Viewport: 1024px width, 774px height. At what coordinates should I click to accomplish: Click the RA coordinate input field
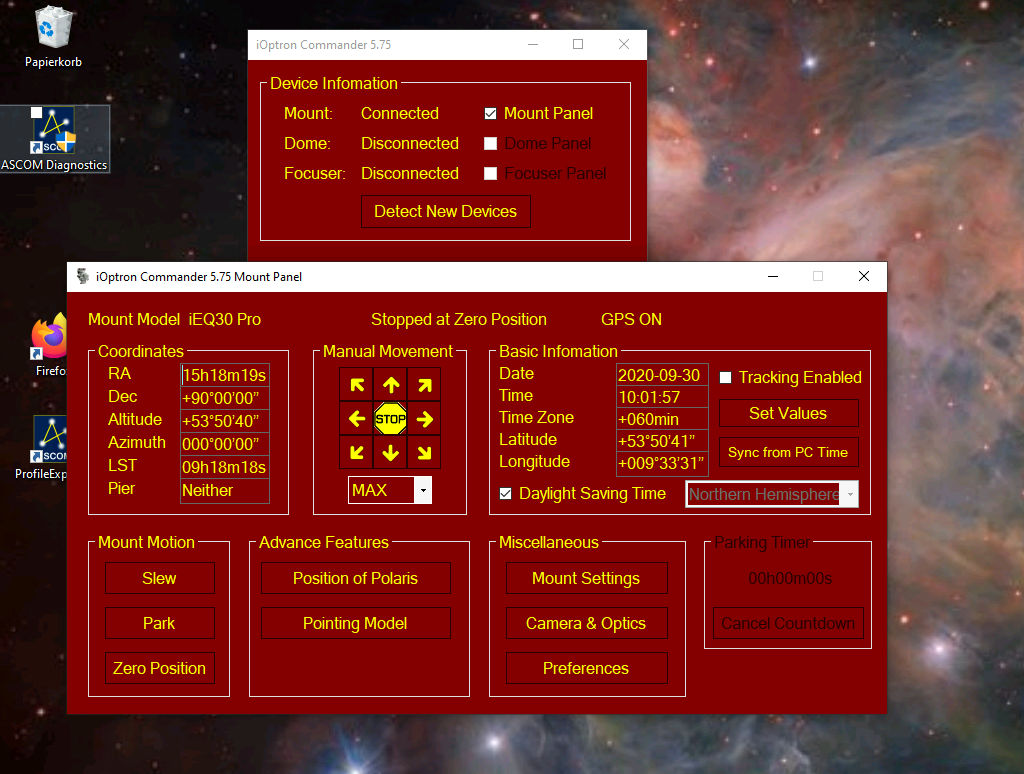(225, 375)
